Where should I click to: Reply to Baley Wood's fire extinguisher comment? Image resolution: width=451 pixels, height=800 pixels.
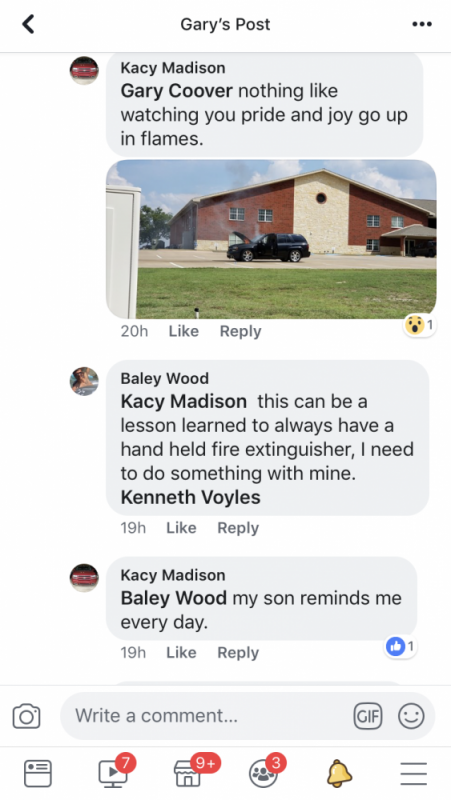tap(238, 528)
